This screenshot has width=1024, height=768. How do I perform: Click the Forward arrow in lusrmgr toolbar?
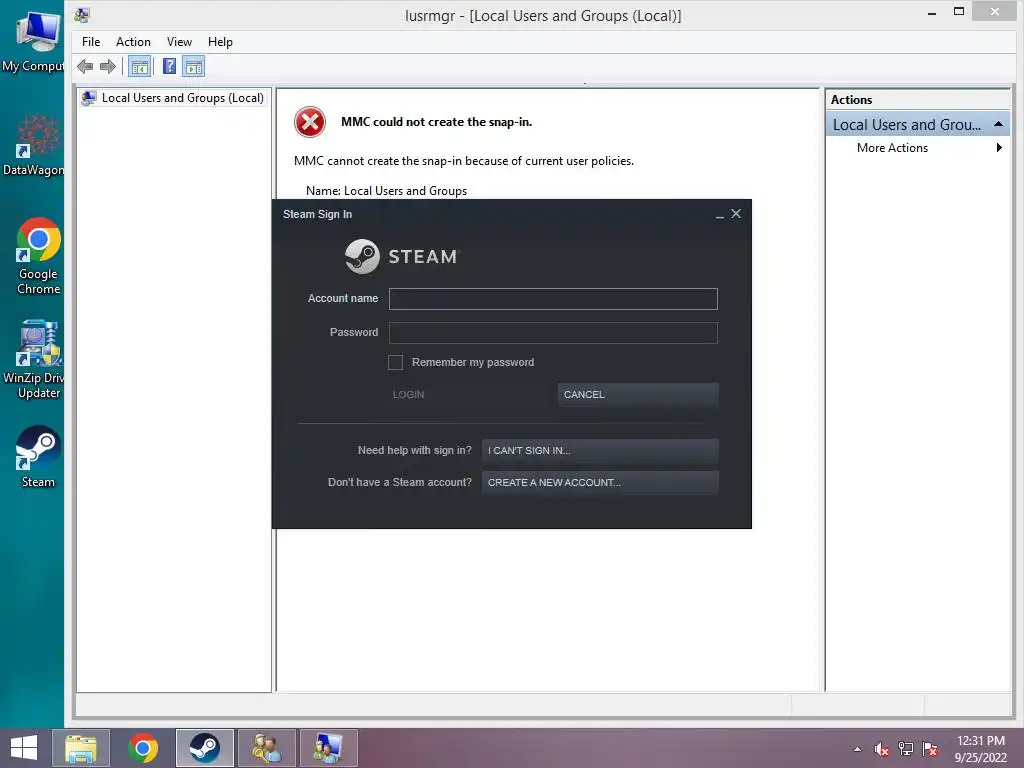coord(108,66)
